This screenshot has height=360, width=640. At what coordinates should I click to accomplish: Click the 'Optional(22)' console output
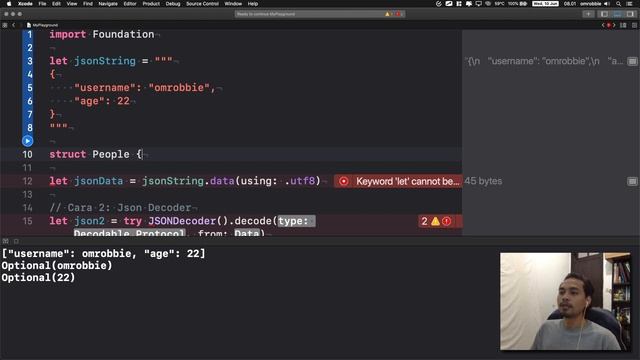(x=38, y=278)
